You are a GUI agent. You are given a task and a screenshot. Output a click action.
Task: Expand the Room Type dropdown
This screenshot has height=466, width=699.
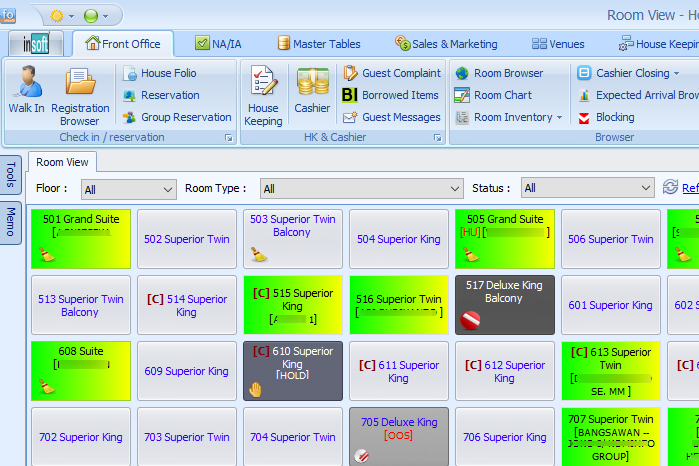[x=454, y=189]
